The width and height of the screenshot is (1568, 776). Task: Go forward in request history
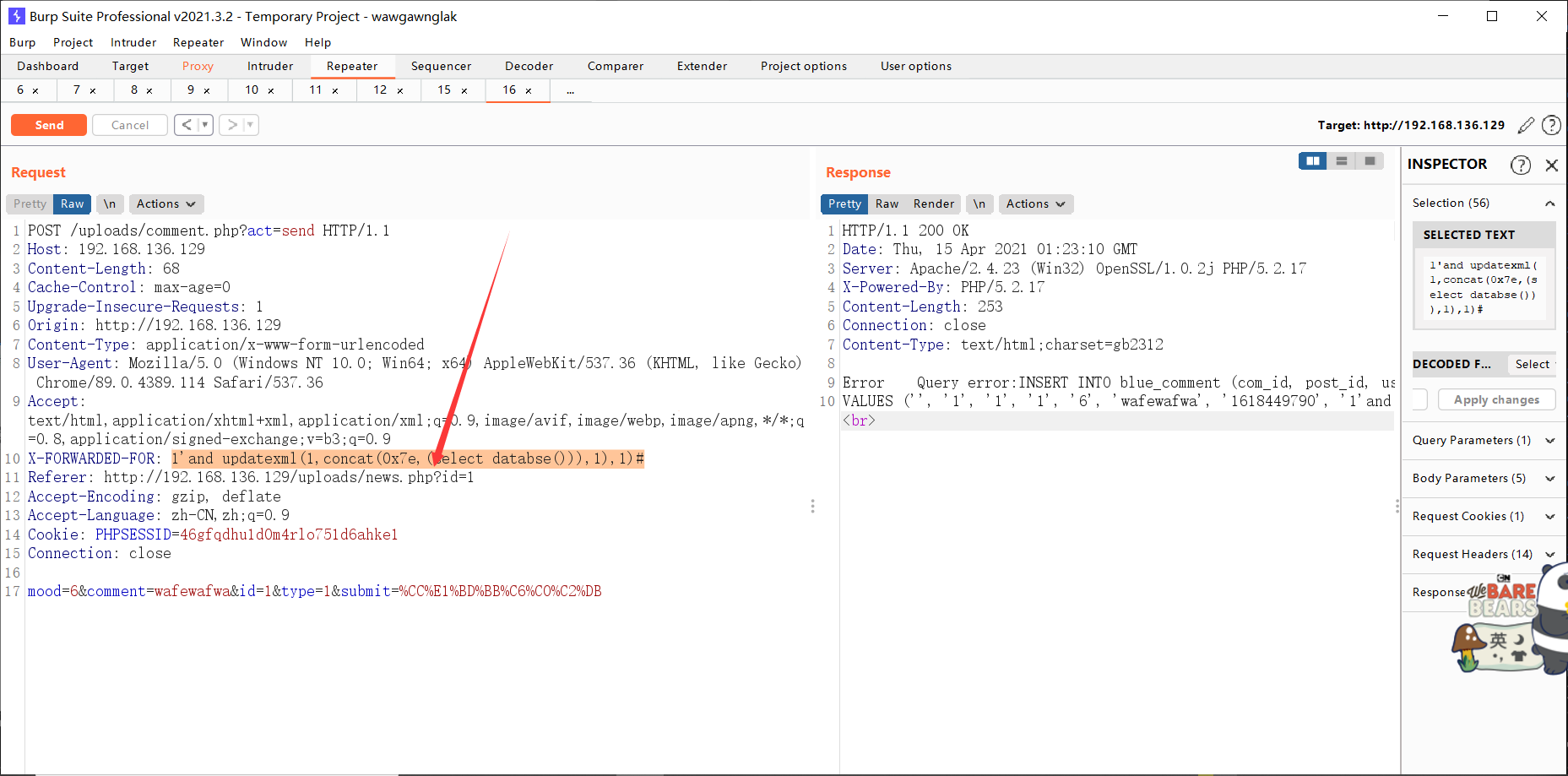(232, 125)
